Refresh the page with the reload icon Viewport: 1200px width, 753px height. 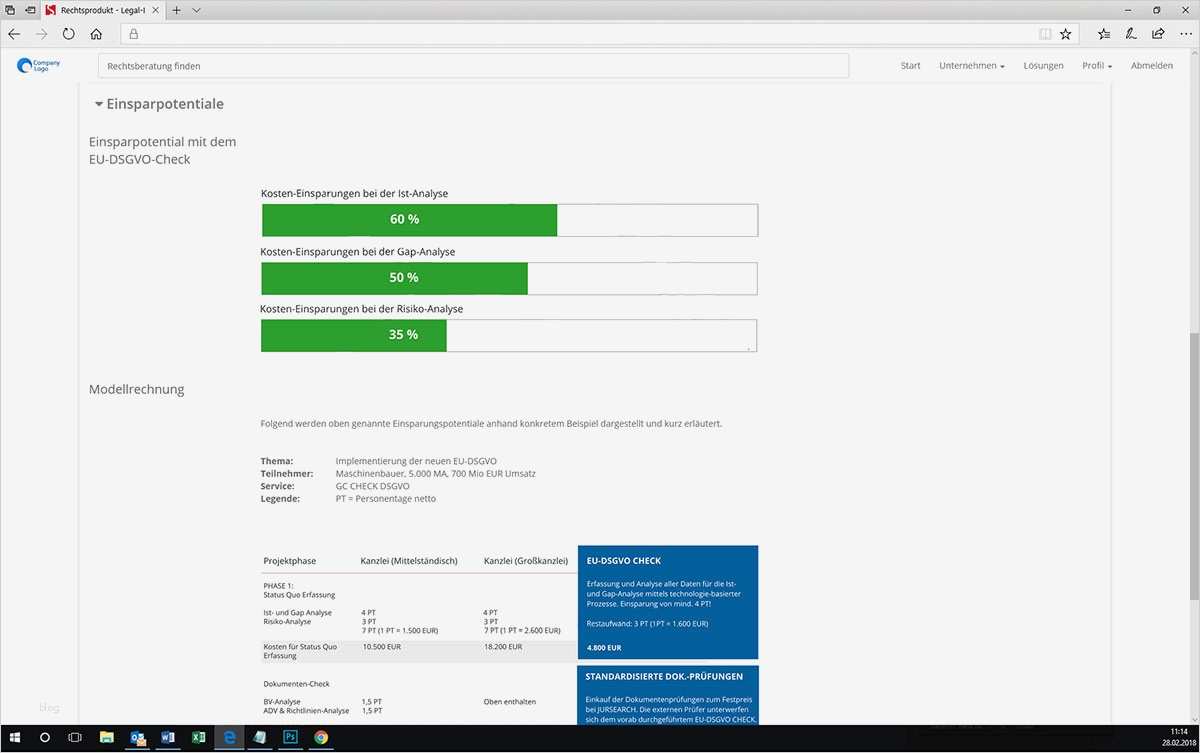pos(67,33)
